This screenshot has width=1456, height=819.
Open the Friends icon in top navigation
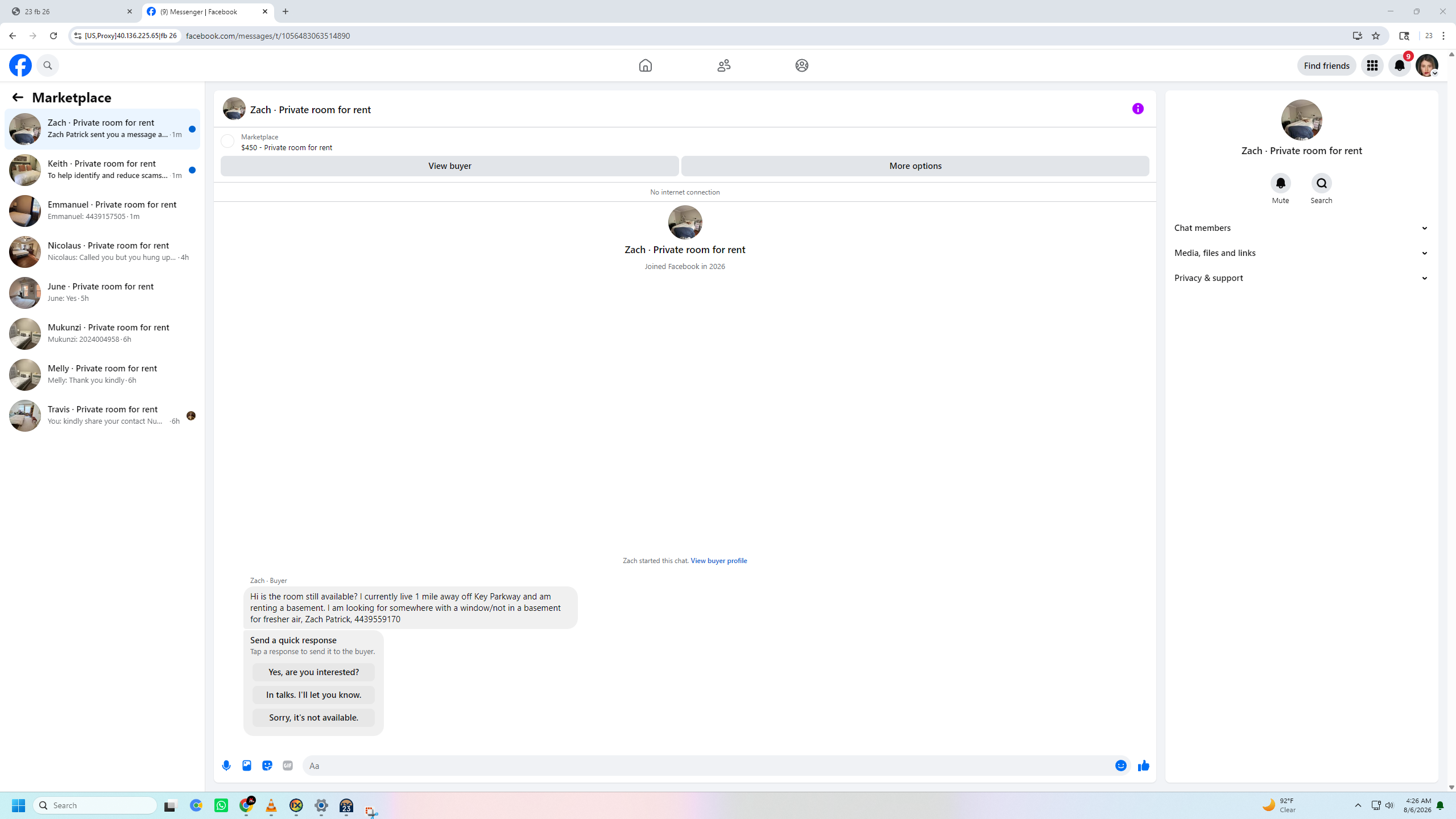pos(723,65)
